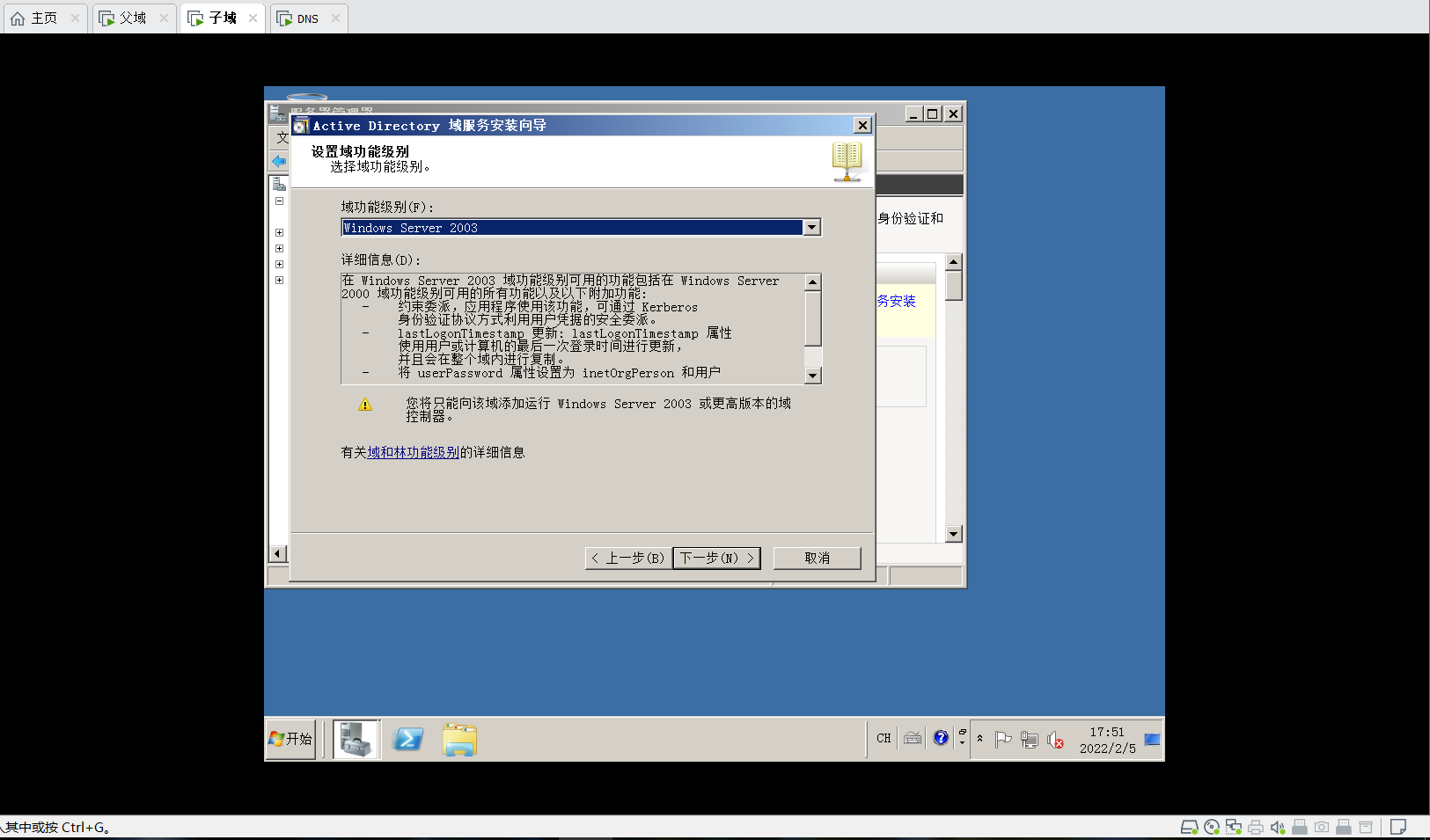Click the Server Manager root node icon

coord(279,184)
